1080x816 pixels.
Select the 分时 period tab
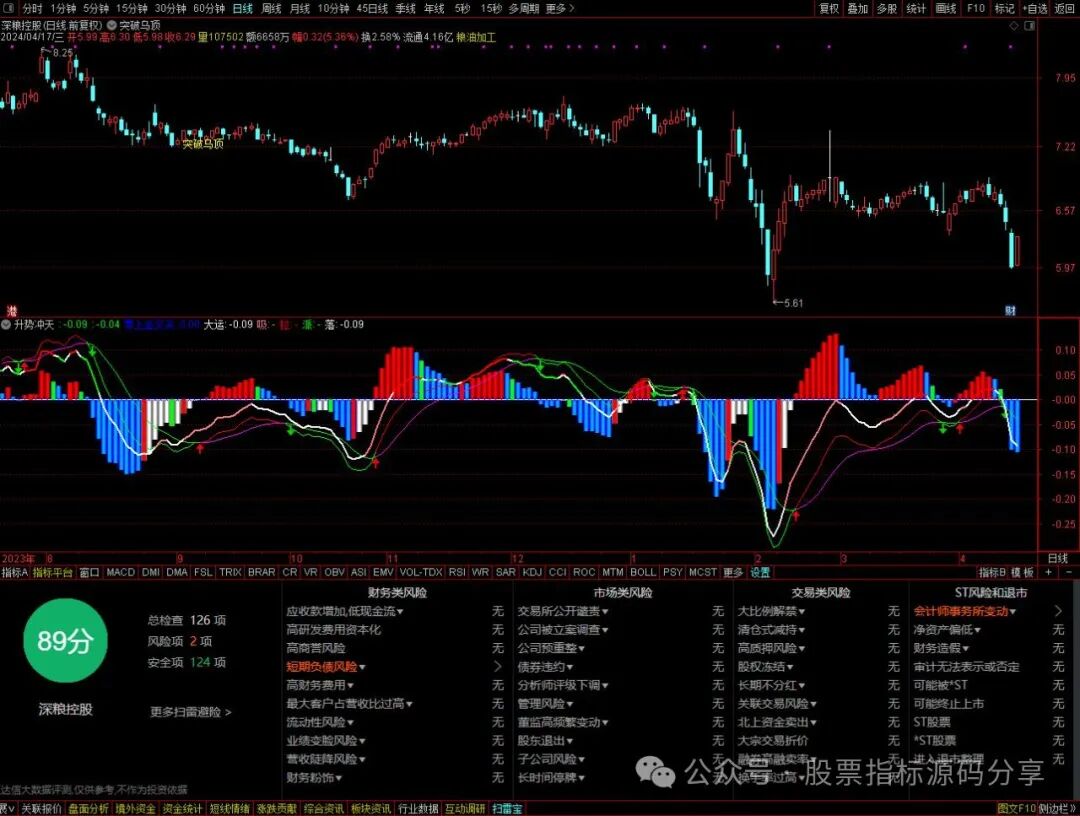tap(32, 8)
